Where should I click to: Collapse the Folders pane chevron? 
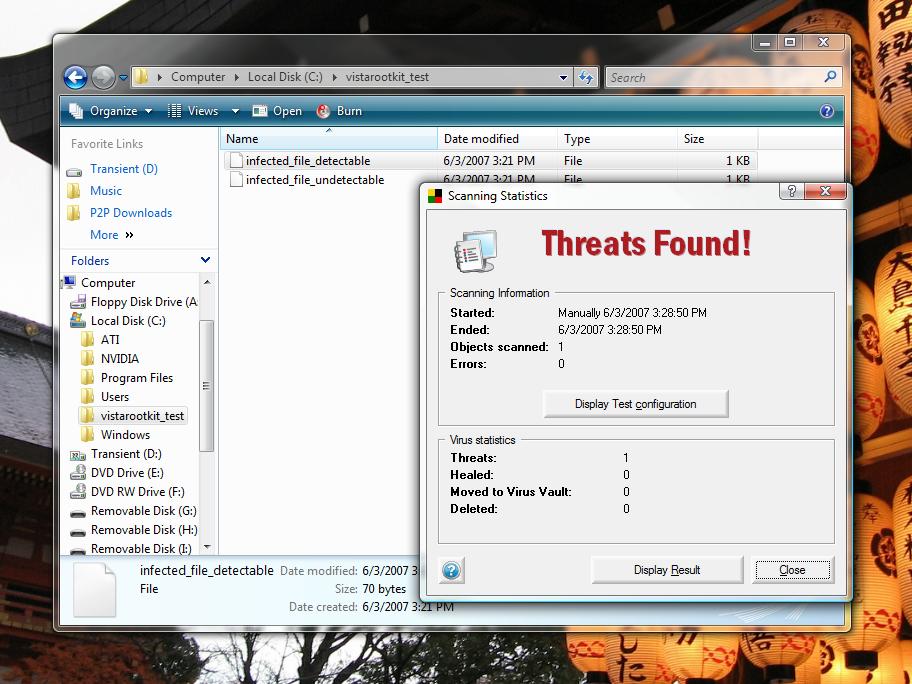205,260
